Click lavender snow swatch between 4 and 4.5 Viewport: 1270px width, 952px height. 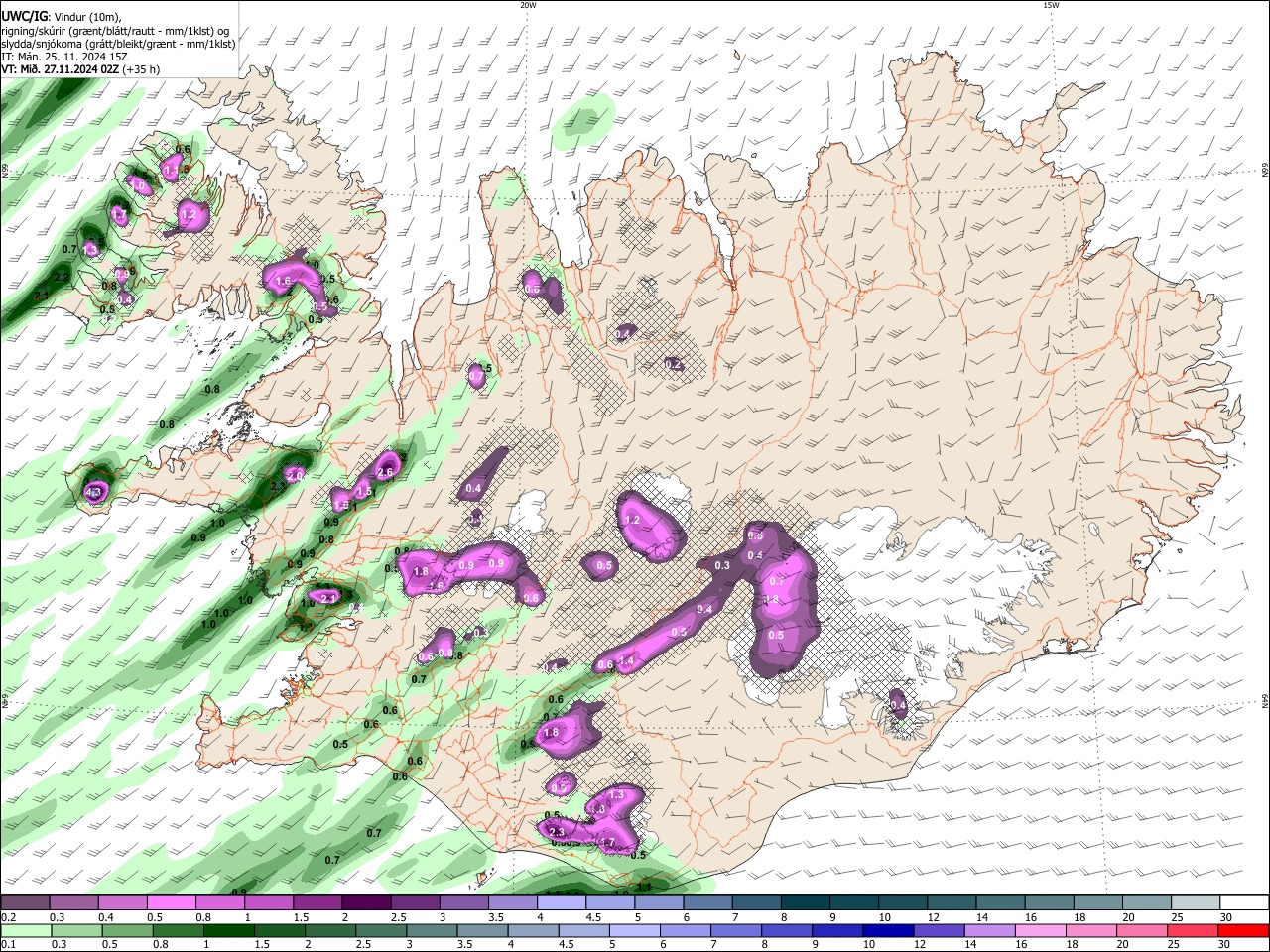[562, 903]
